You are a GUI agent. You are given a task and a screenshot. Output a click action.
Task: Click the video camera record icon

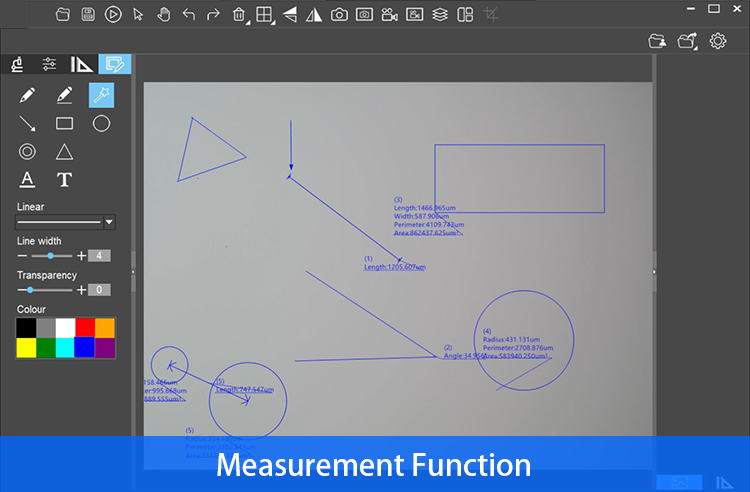click(x=389, y=14)
